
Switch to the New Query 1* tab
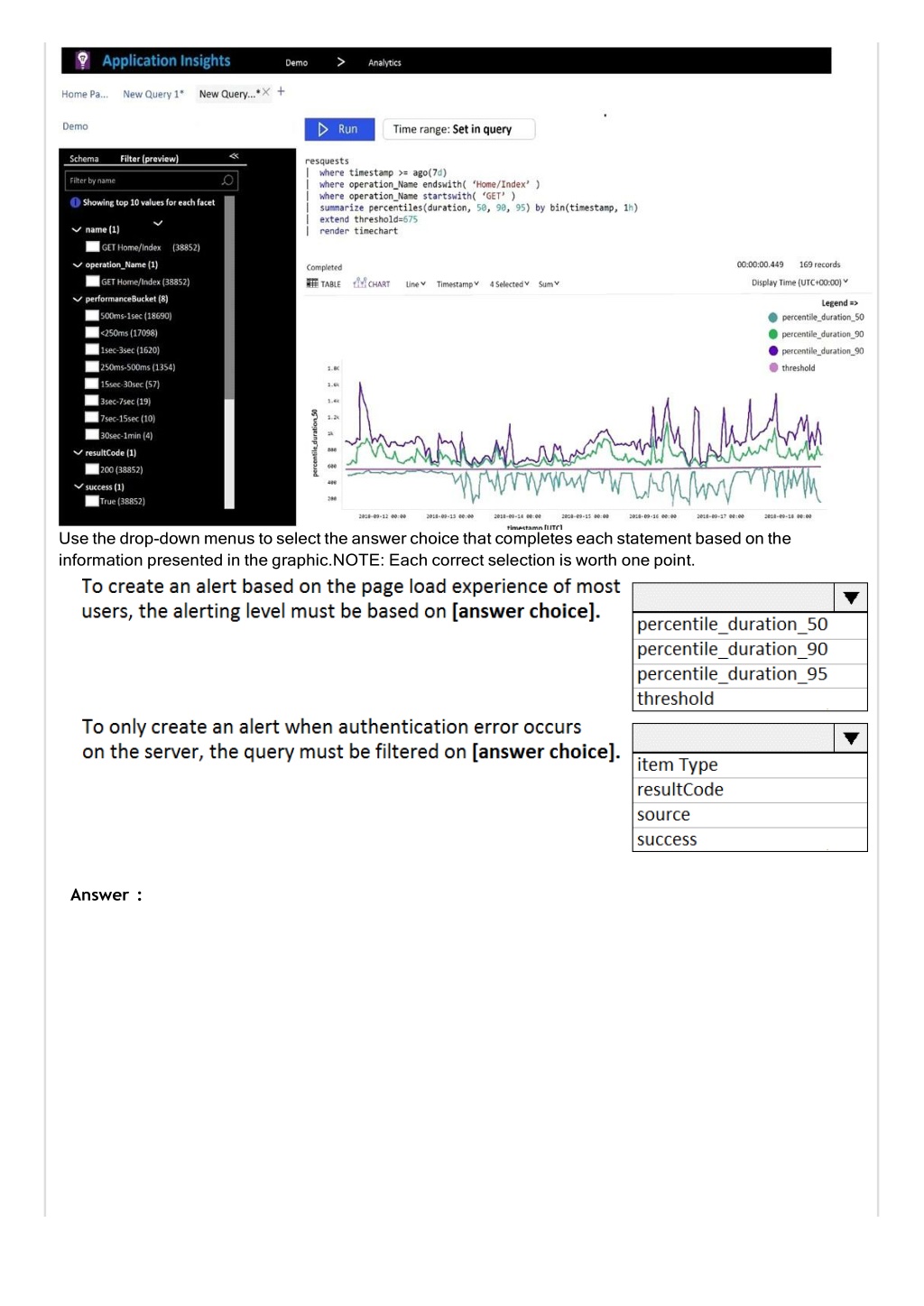pos(153,94)
